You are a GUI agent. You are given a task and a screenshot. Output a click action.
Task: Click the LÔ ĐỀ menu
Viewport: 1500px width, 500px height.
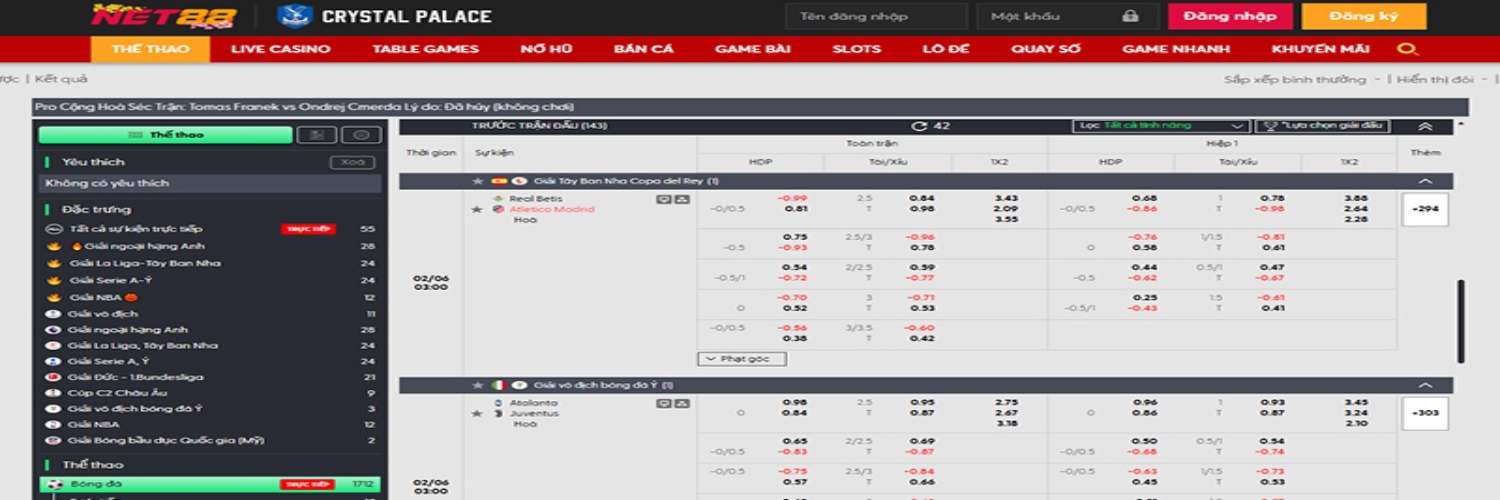click(x=945, y=49)
